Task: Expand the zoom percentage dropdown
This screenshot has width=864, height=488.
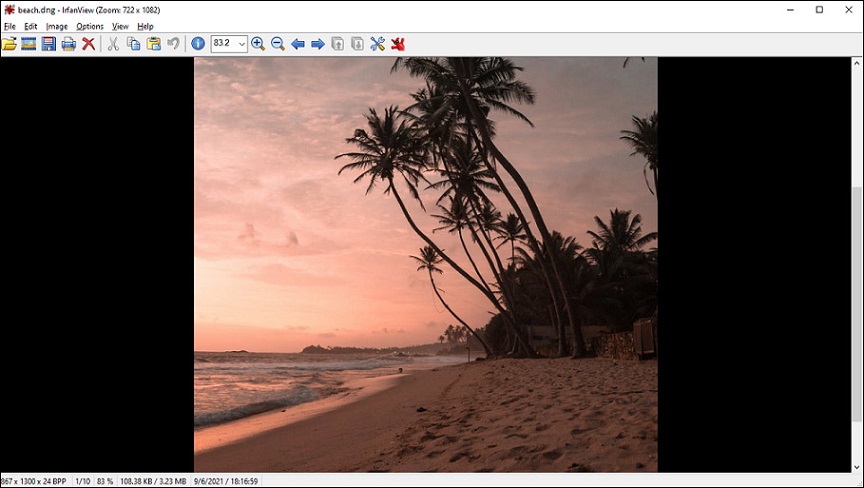Action: tap(241, 44)
